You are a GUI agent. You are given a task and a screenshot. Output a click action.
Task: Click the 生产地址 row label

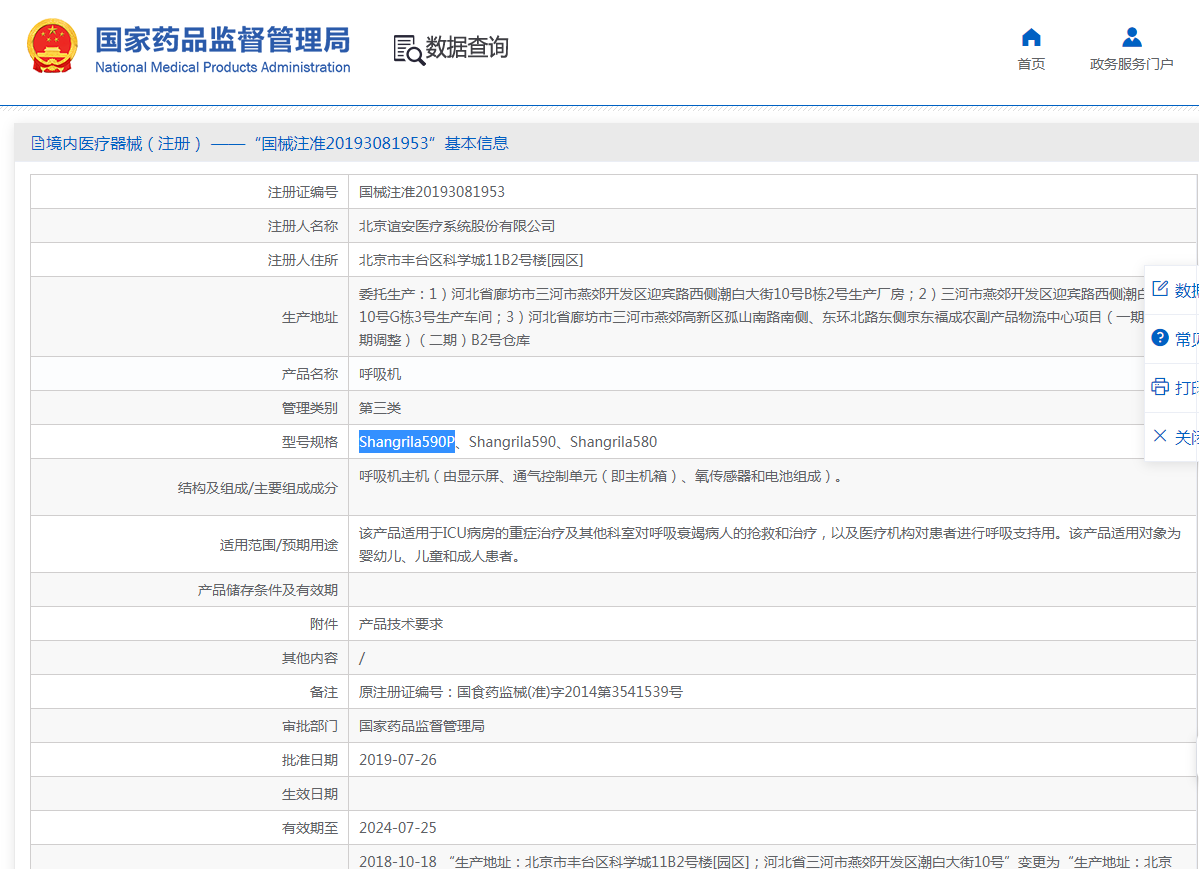click(x=310, y=317)
